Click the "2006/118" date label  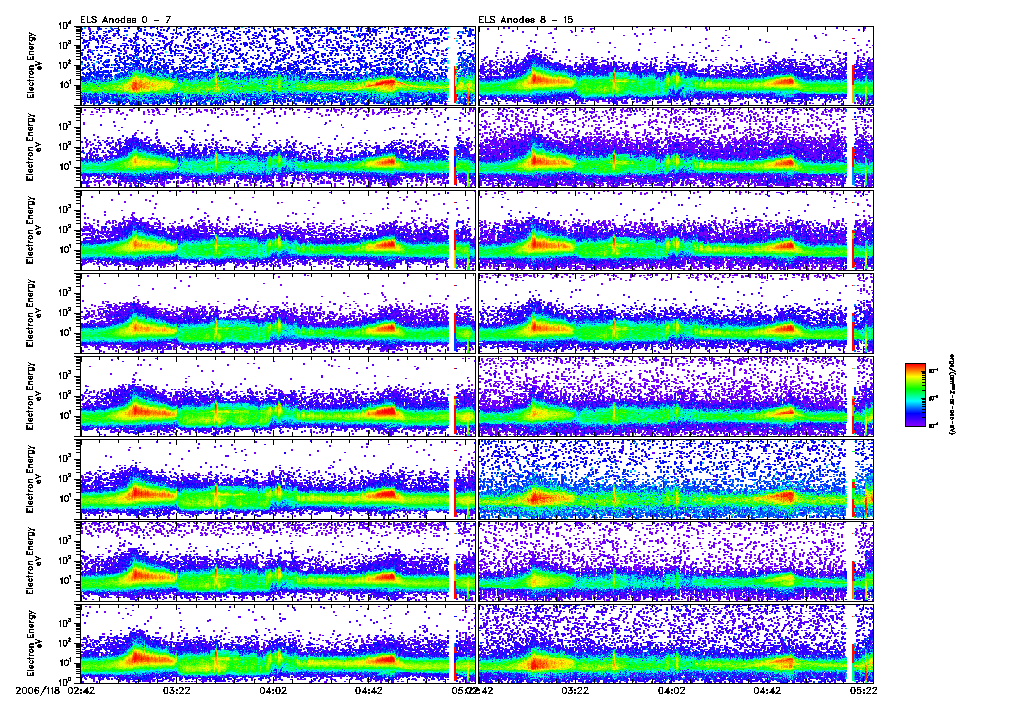click(39, 690)
